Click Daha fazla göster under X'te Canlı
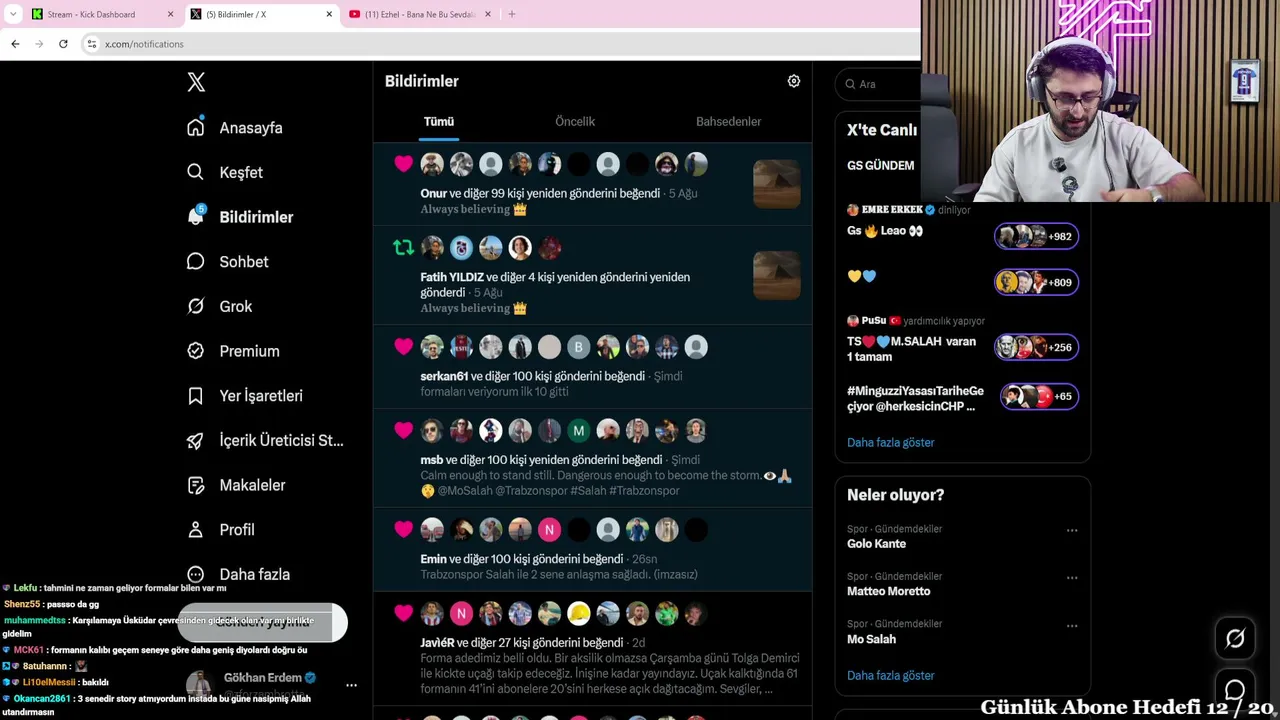The image size is (1280, 720). [890, 442]
